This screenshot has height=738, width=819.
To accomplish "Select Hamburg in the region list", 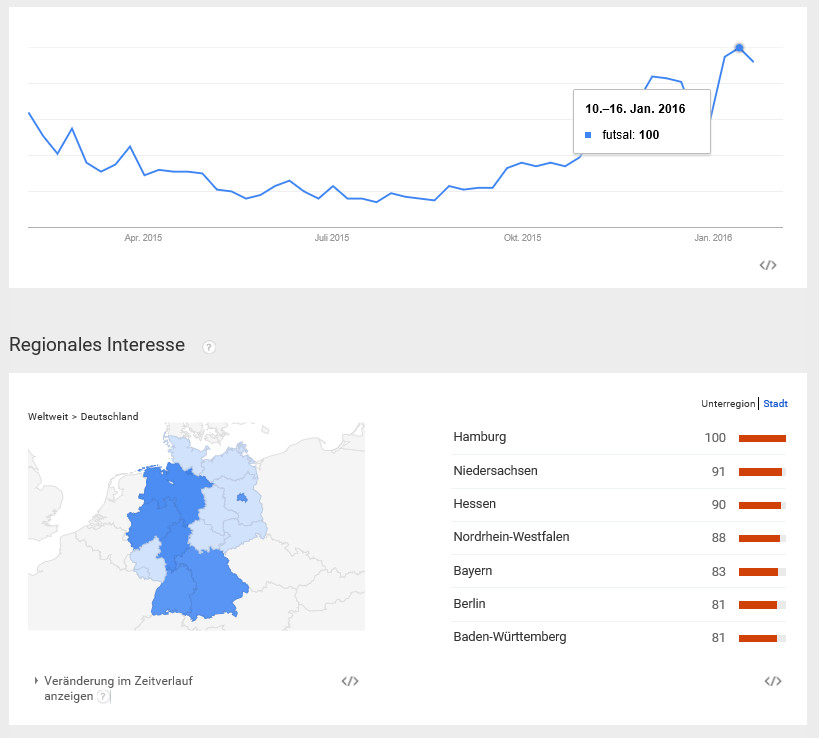I will pyautogui.click(x=479, y=437).
